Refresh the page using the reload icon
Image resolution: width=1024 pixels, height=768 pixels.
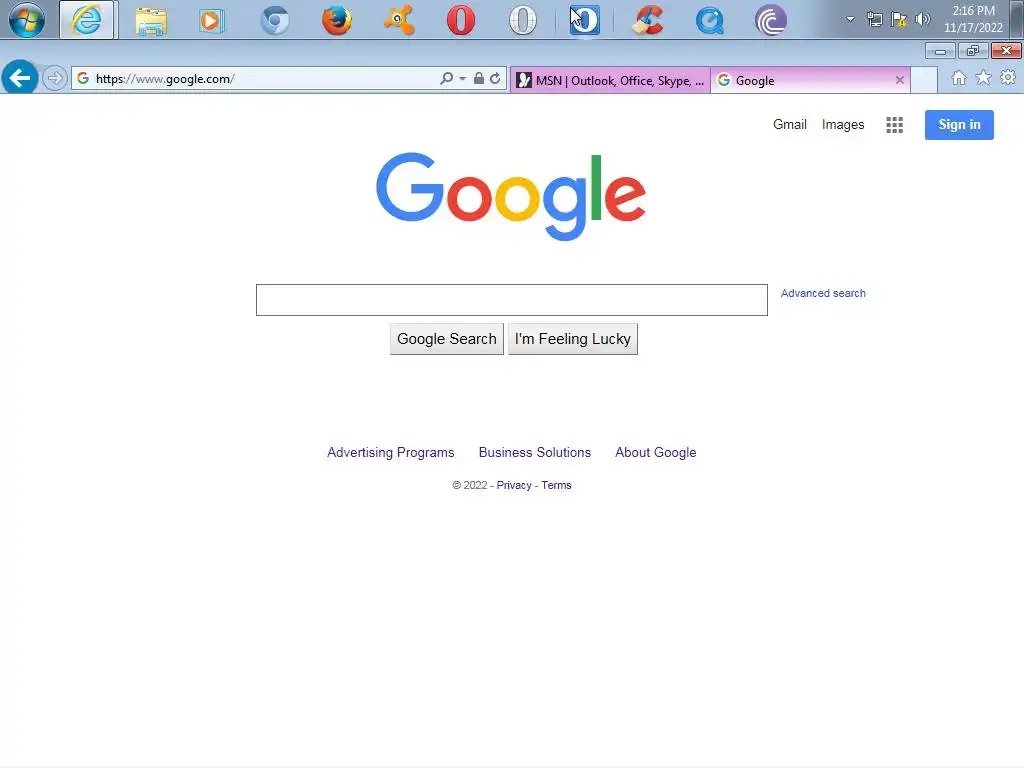pyautogui.click(x=495, y=78)
